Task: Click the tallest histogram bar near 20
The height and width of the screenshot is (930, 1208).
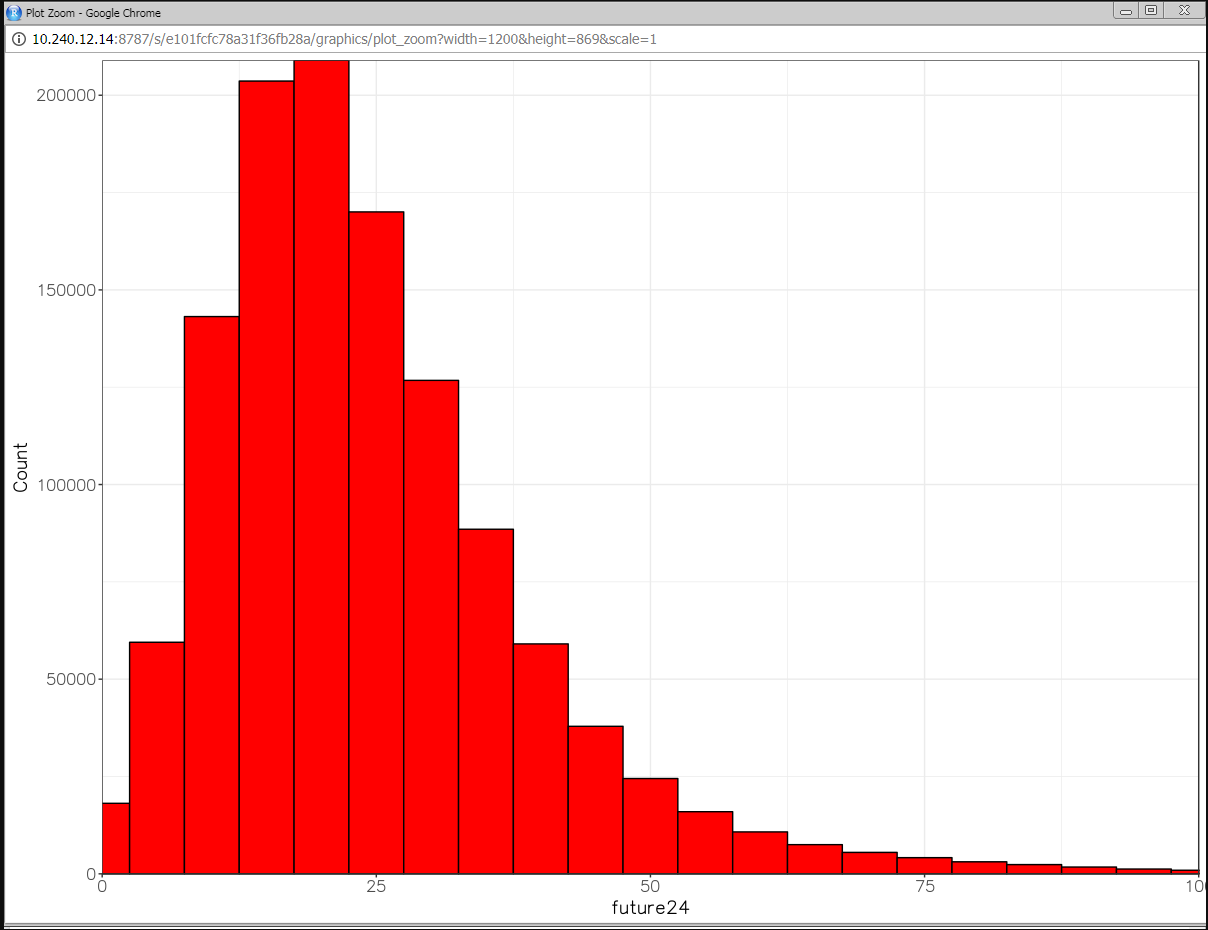Action: tap(321, 467)
